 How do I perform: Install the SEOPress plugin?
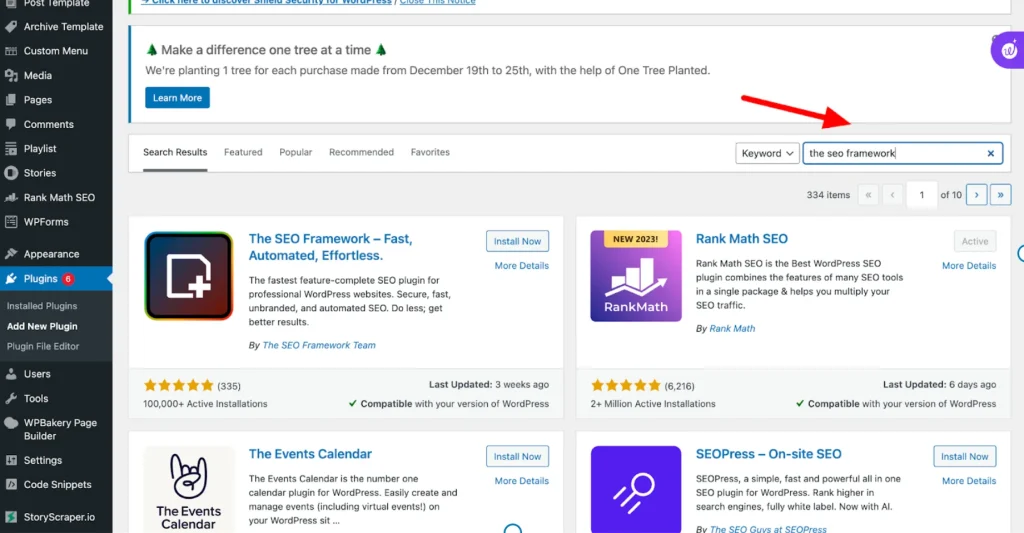coord(965,457)
